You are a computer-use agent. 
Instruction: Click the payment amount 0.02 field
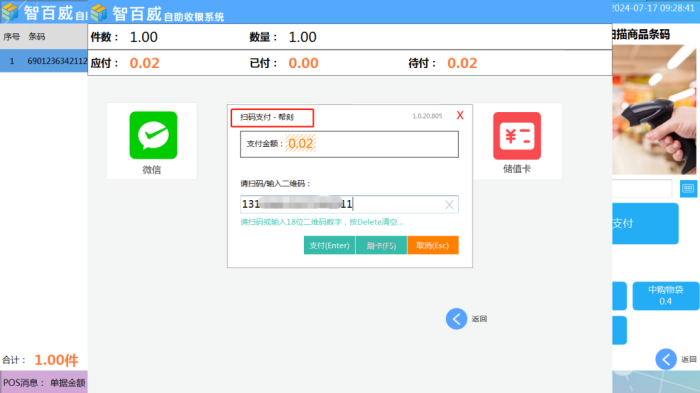[x=349, y=144]
